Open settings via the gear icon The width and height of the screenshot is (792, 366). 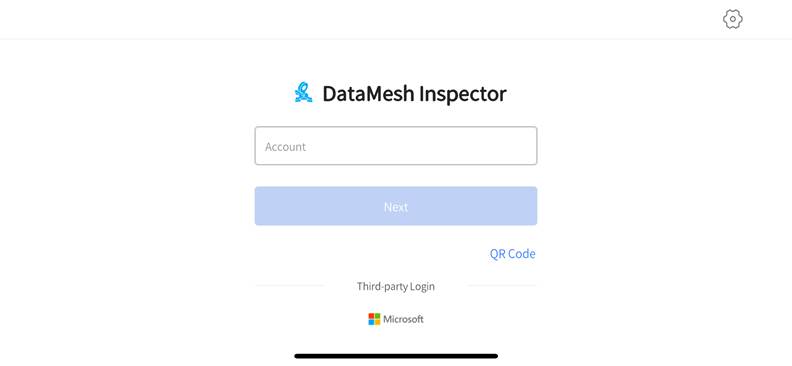pyautogui.click(x=732, y=19)
